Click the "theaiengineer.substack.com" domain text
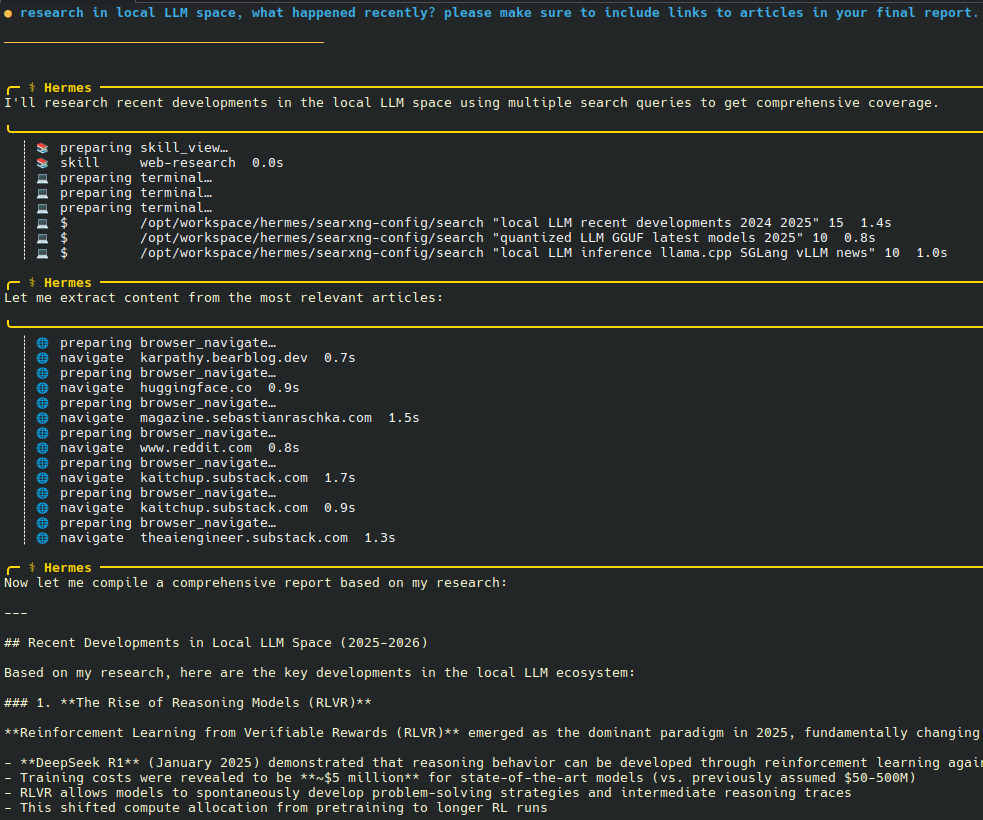The image size is (983, 820). (x=244, y=539)
